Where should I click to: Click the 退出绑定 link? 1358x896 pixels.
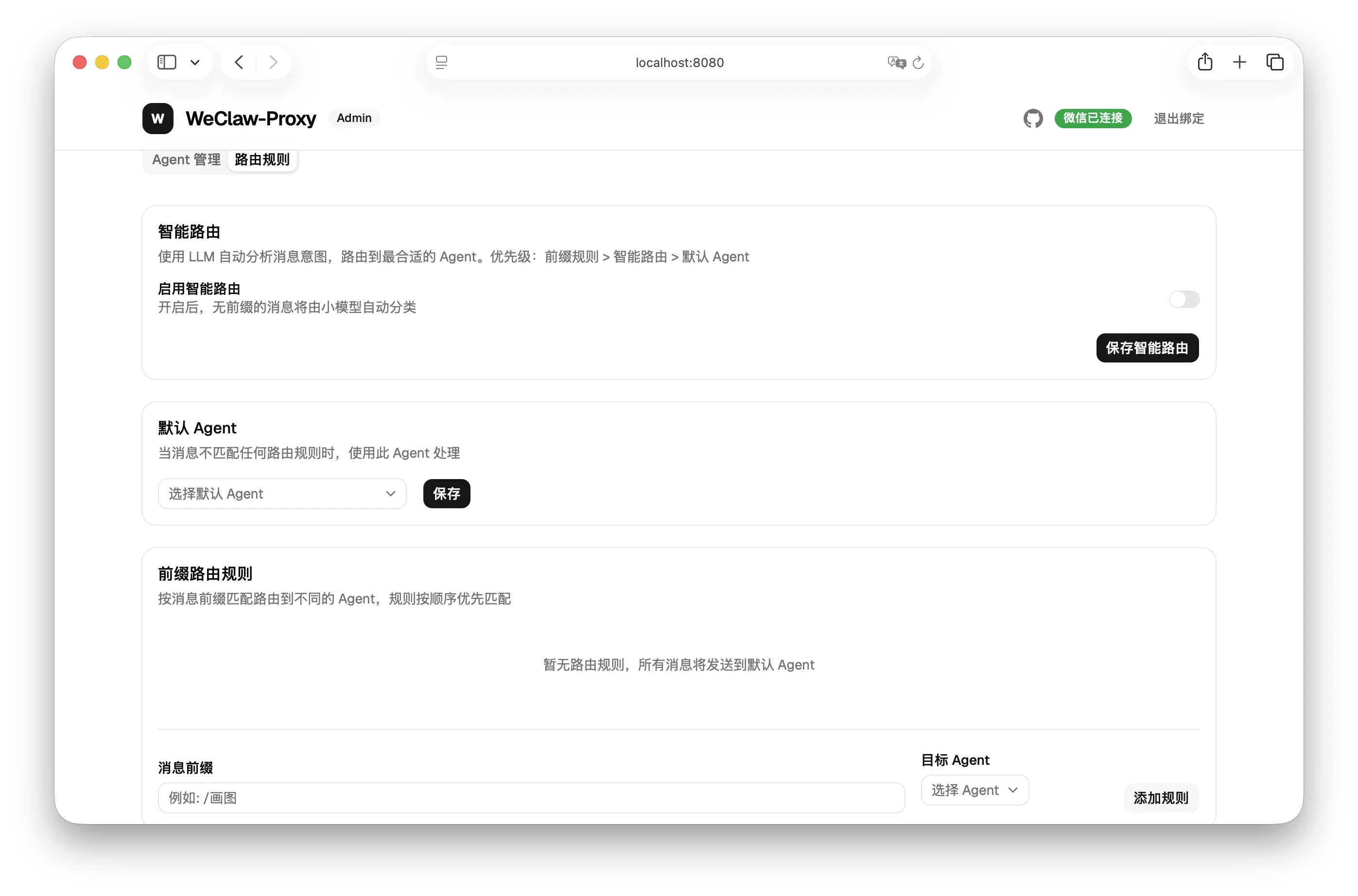[x=1179, y=118]
